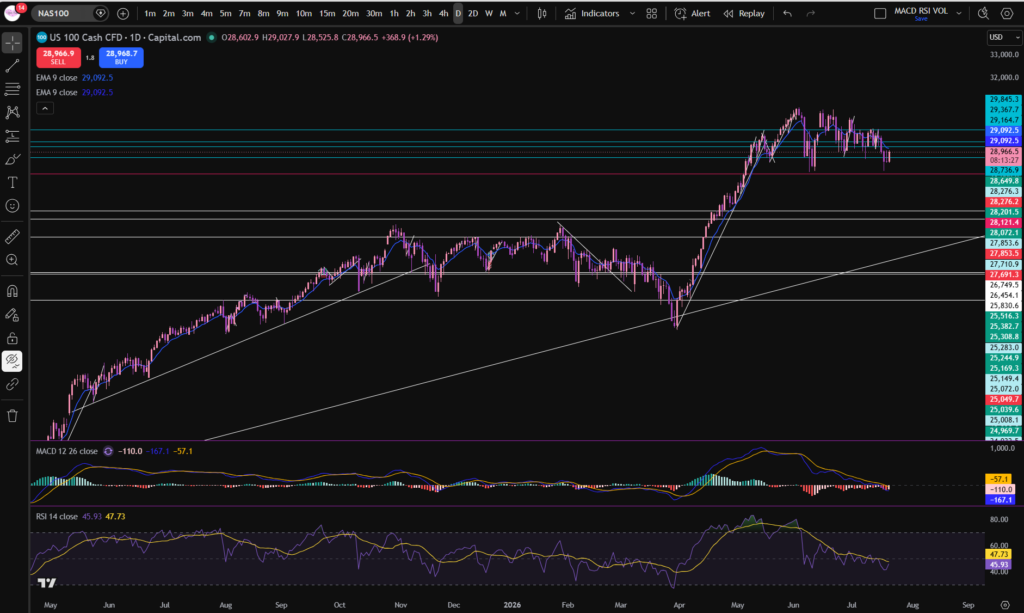Open the Fibonacci and Gann tools

[x=12, y=89]
